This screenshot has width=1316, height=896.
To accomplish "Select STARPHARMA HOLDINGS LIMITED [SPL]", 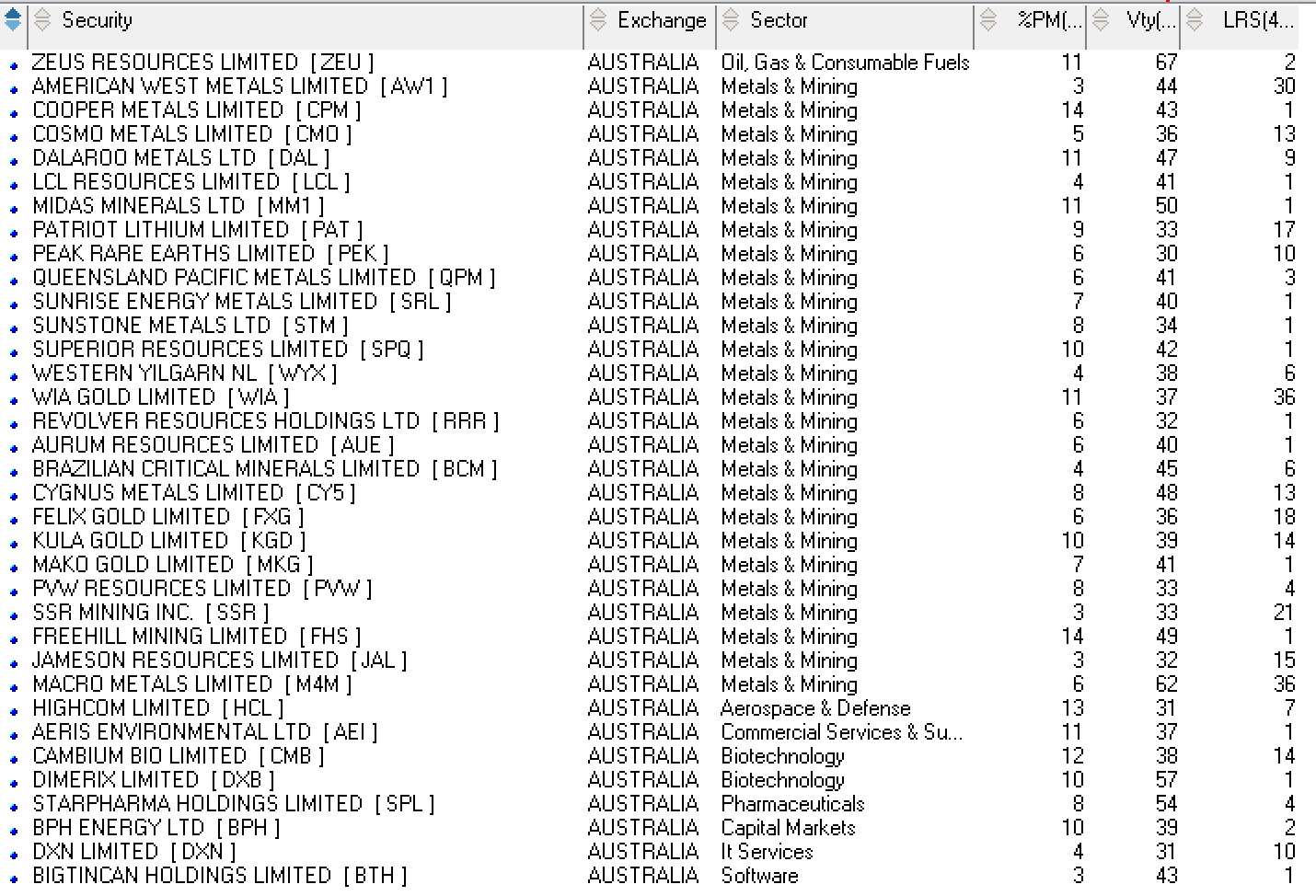I will [x=234, y=804].
